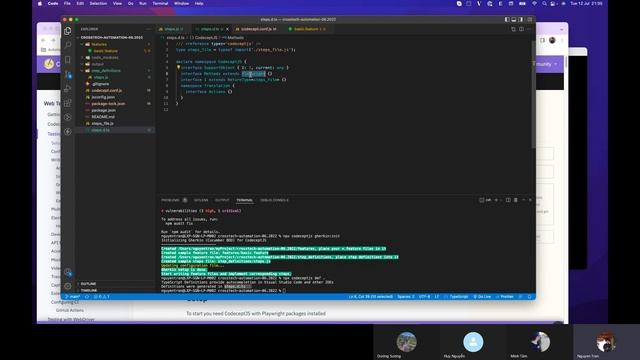Open notifications bell in status bar
This screenshot has height=360, width=640.
tap(529, 297)
